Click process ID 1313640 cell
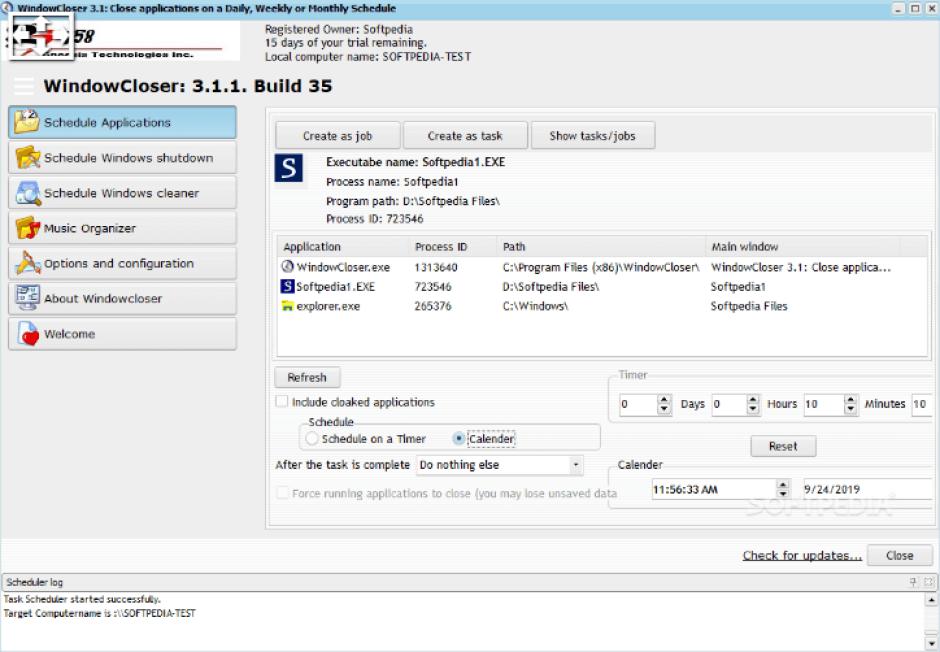Viewport: 940px width, 652px height. click(436, 267)
